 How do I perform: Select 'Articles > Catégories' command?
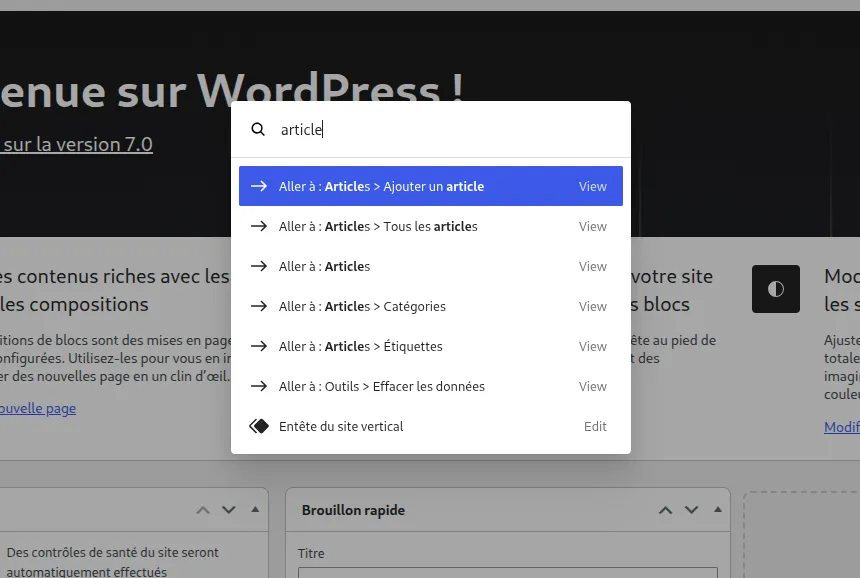[x=431, y=307]
